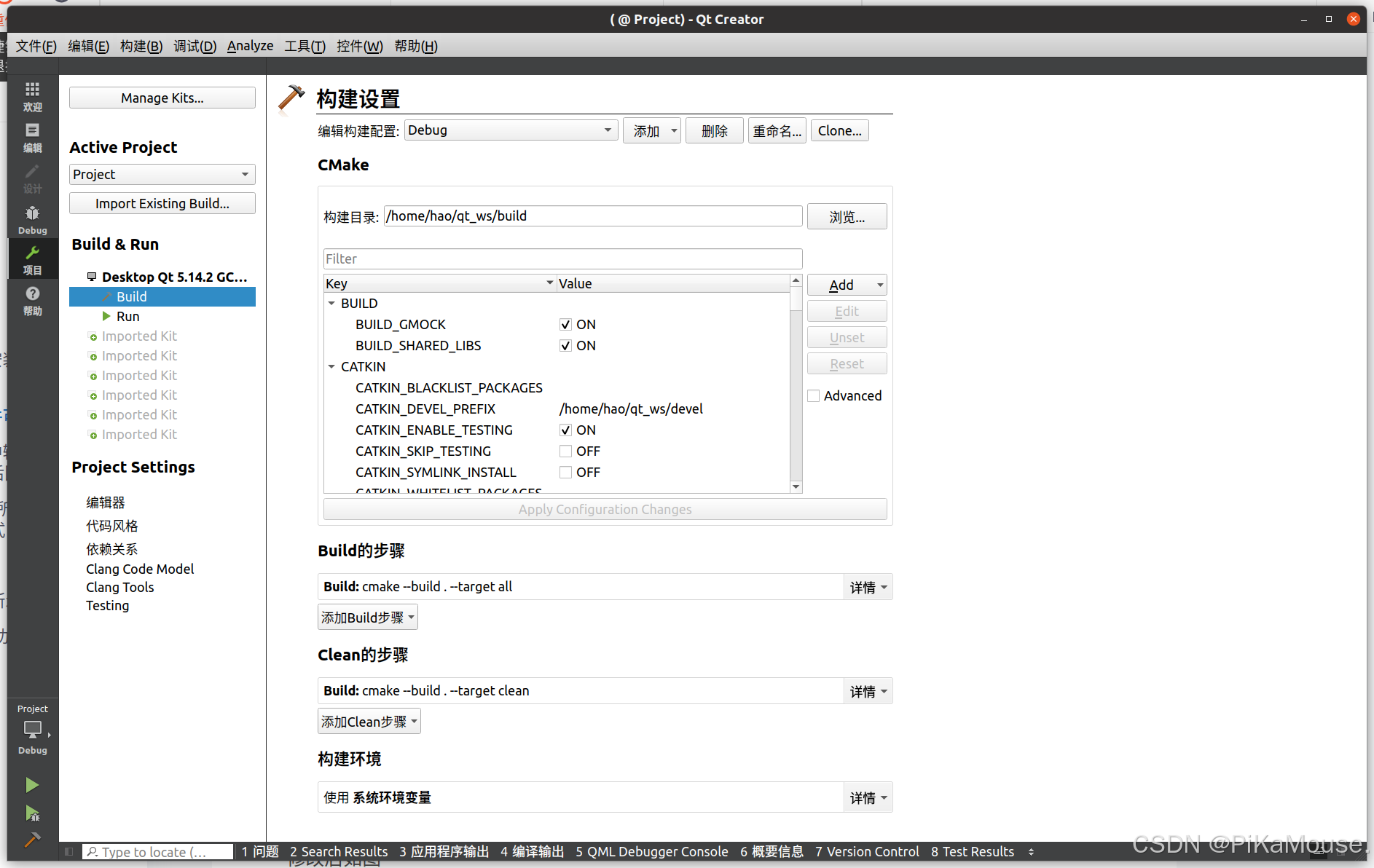Open the 文件(F) menu
The height and width of the screenshot is (868, 1374).
36,46
